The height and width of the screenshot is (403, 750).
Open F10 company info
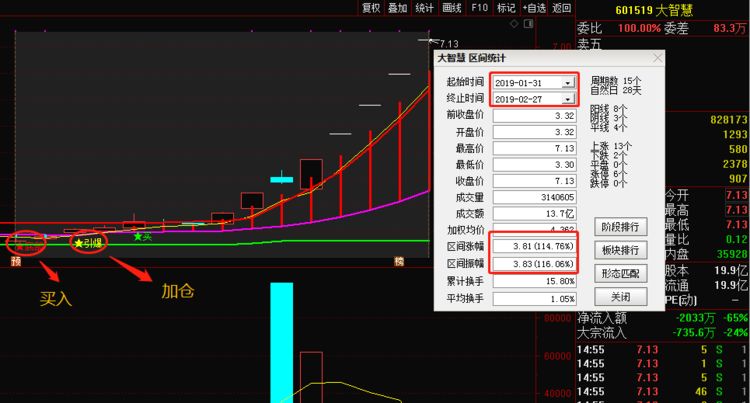click(479, 8)
